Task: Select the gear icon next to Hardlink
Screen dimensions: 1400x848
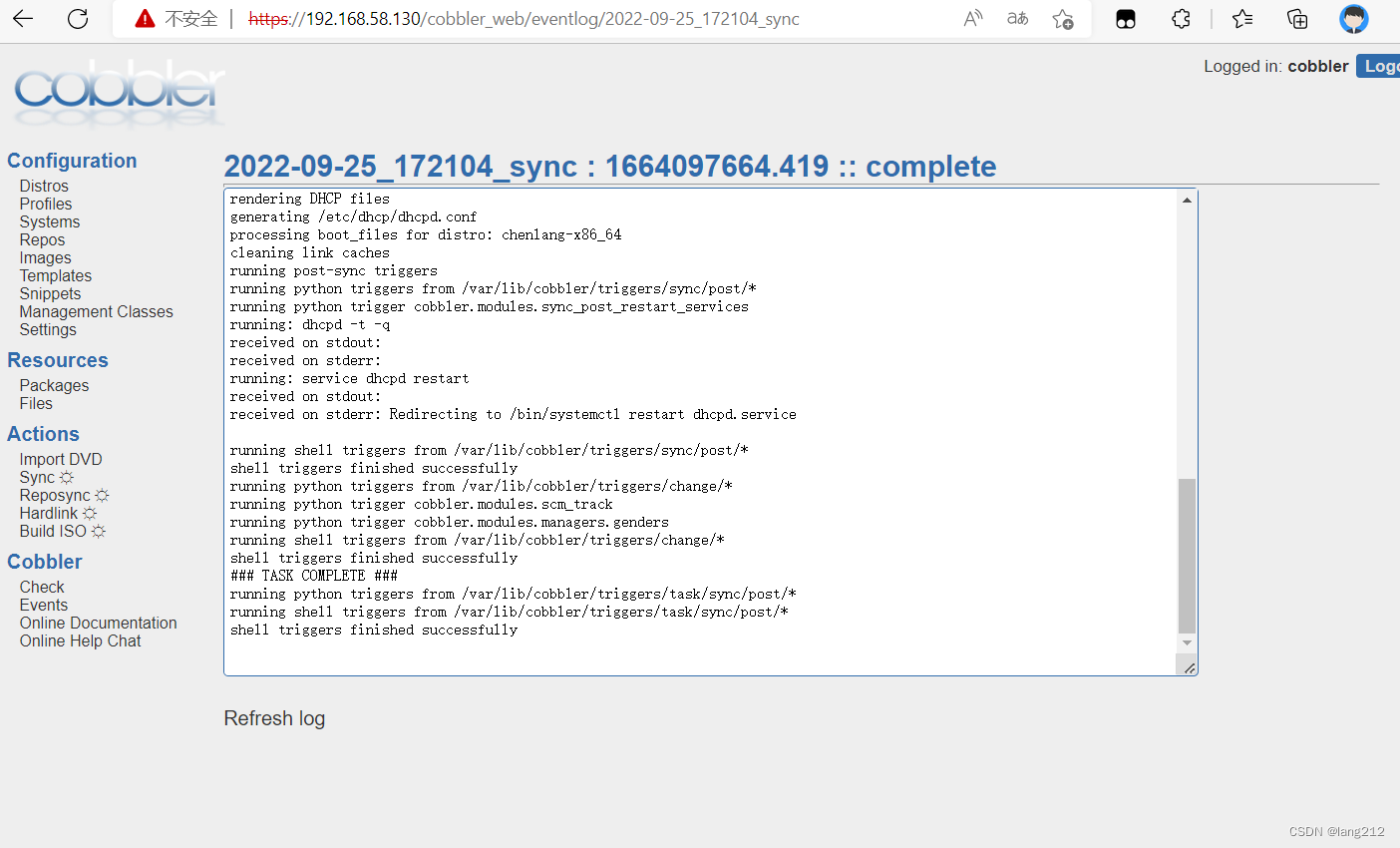Action: point(90,514)
